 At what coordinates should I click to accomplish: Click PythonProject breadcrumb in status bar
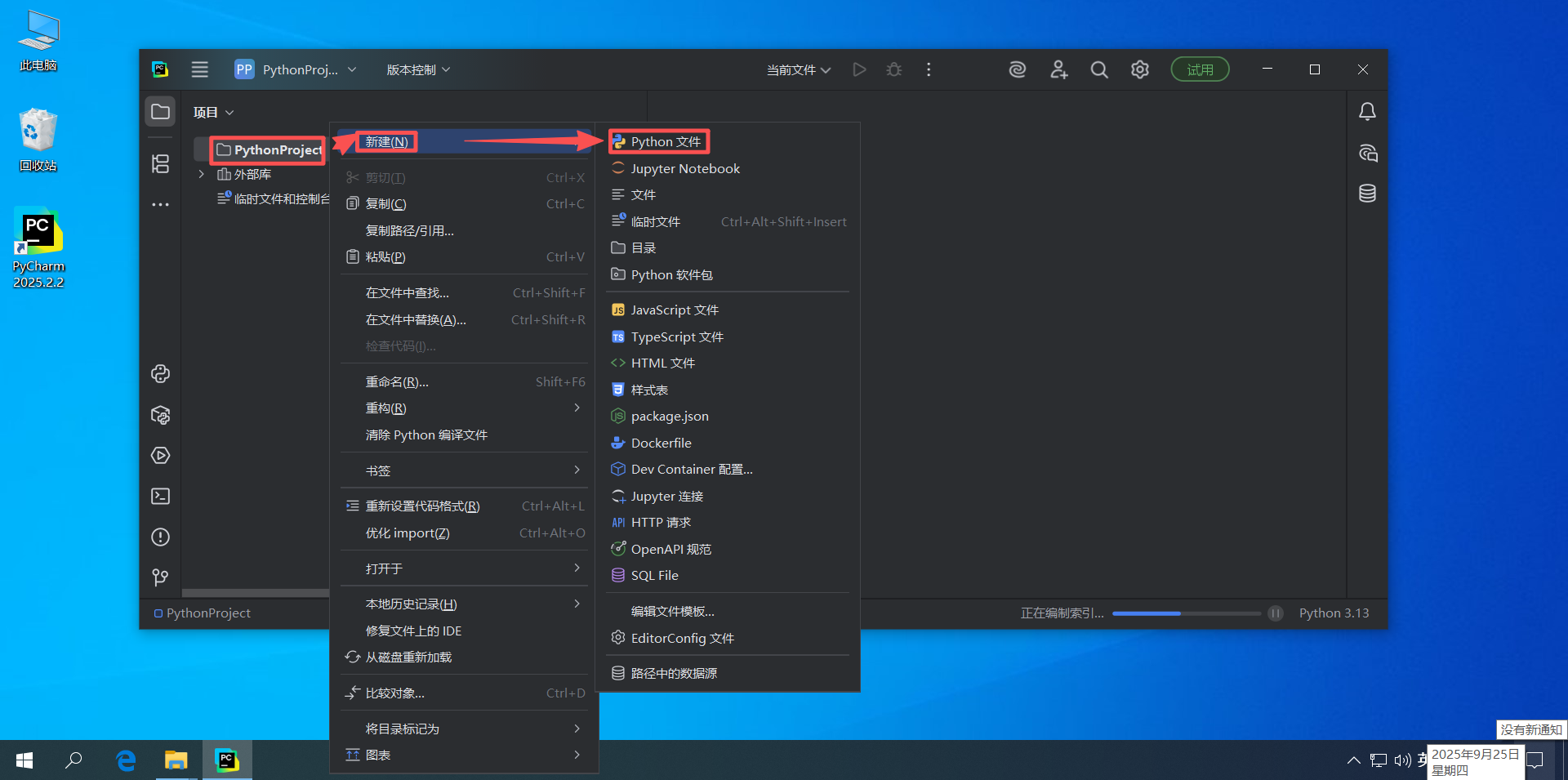click(203, 613)
